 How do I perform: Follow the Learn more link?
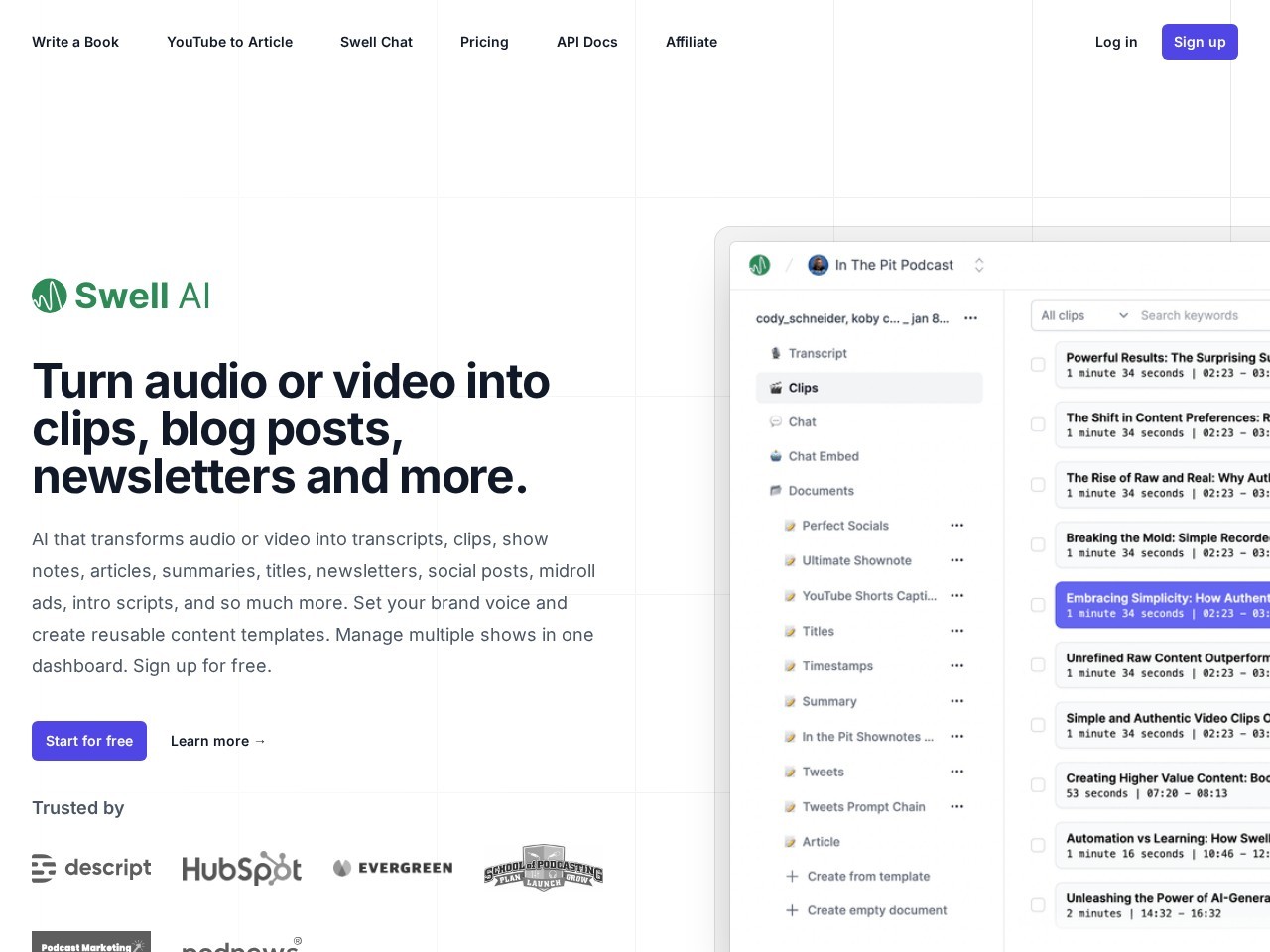[218, 741]
